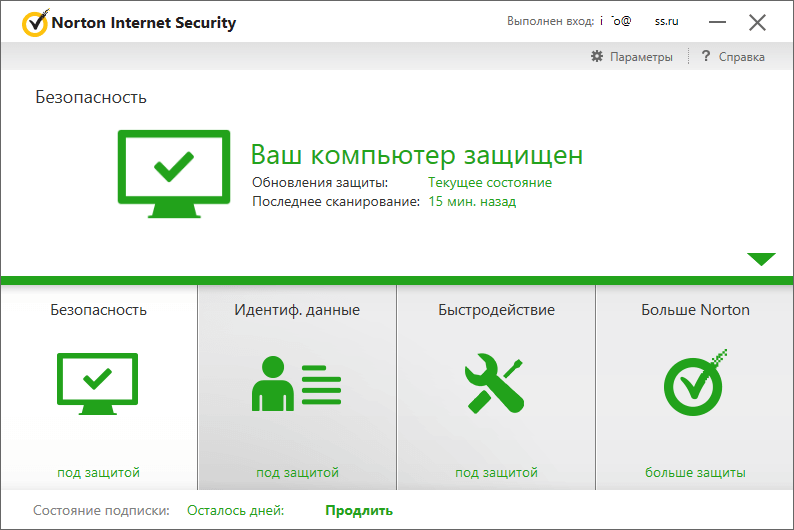Click the 'Обновления защиты:' label

click(320, 182)
